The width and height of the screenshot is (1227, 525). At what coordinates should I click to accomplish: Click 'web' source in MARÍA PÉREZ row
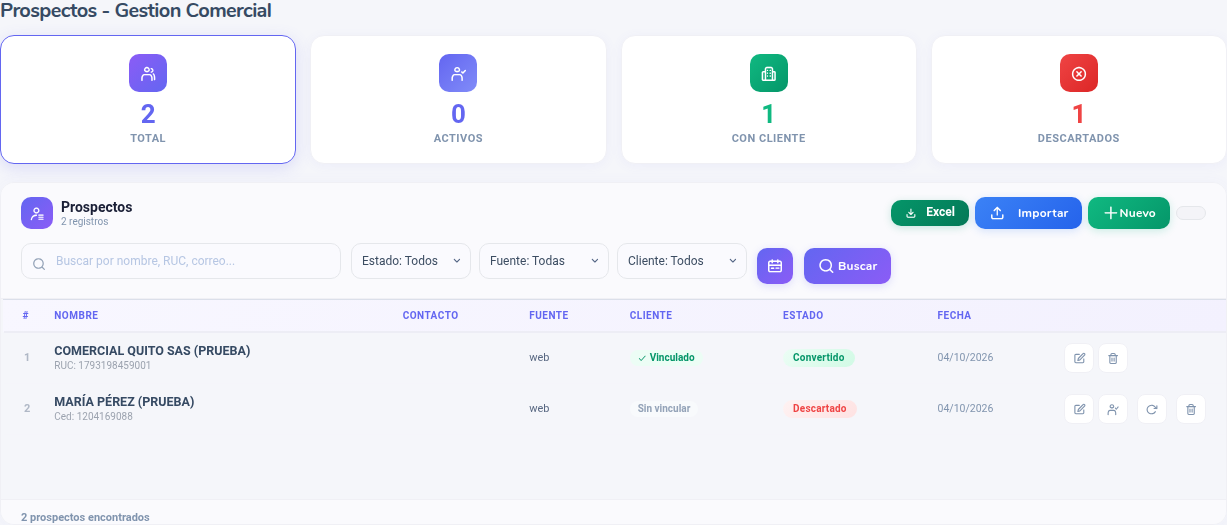pyautogui.click(x=539, y=409)
